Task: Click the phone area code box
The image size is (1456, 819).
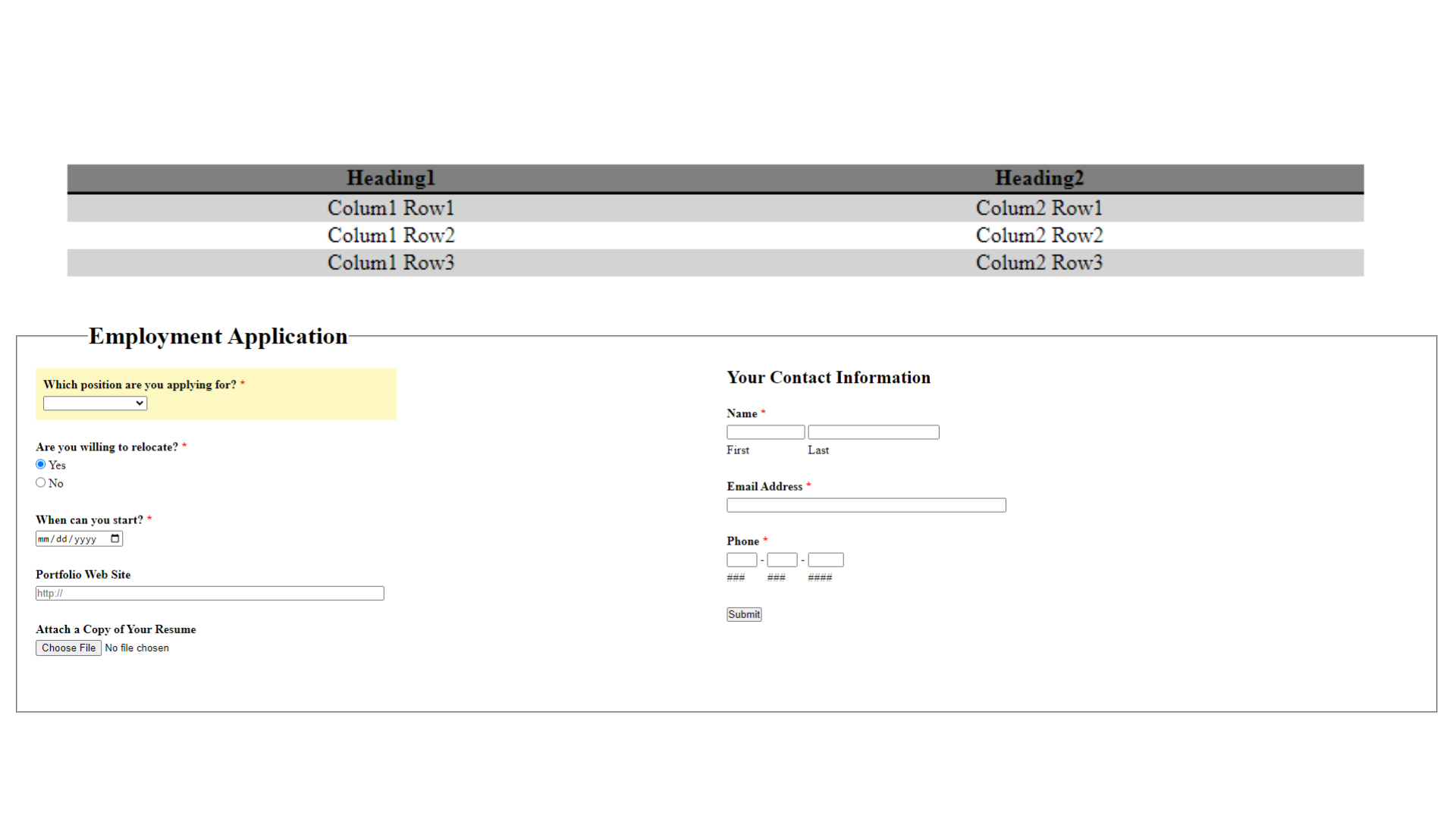Action: tap(742, 560)
